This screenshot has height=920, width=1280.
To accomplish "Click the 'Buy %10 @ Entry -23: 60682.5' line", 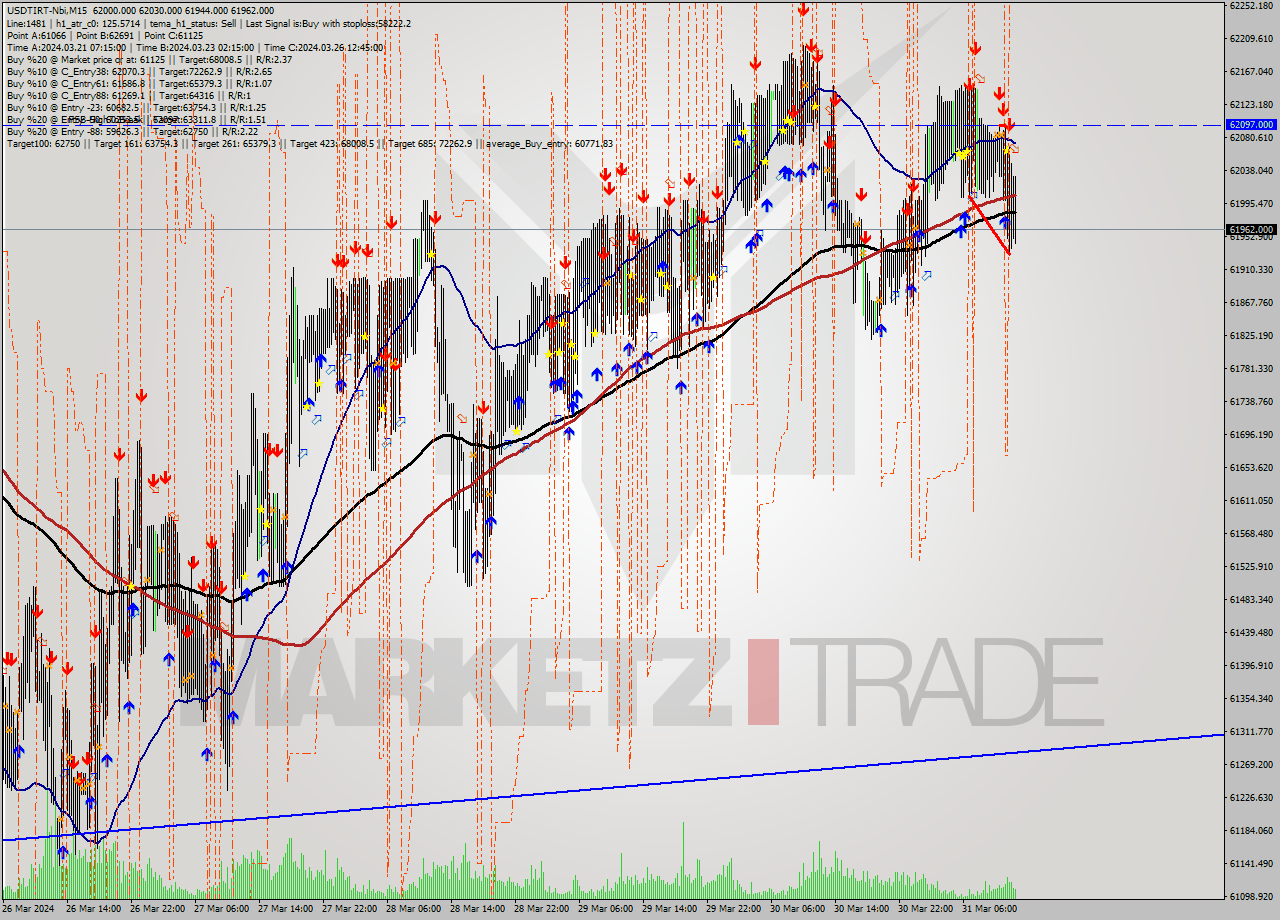I will 136,108.
